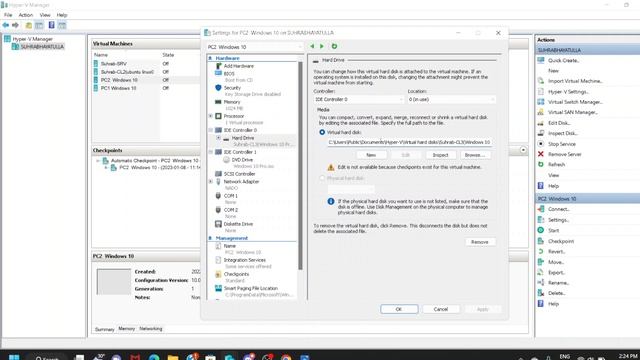Select COM 1 port item
Screen dimensions: 640x360
[231, 196]
